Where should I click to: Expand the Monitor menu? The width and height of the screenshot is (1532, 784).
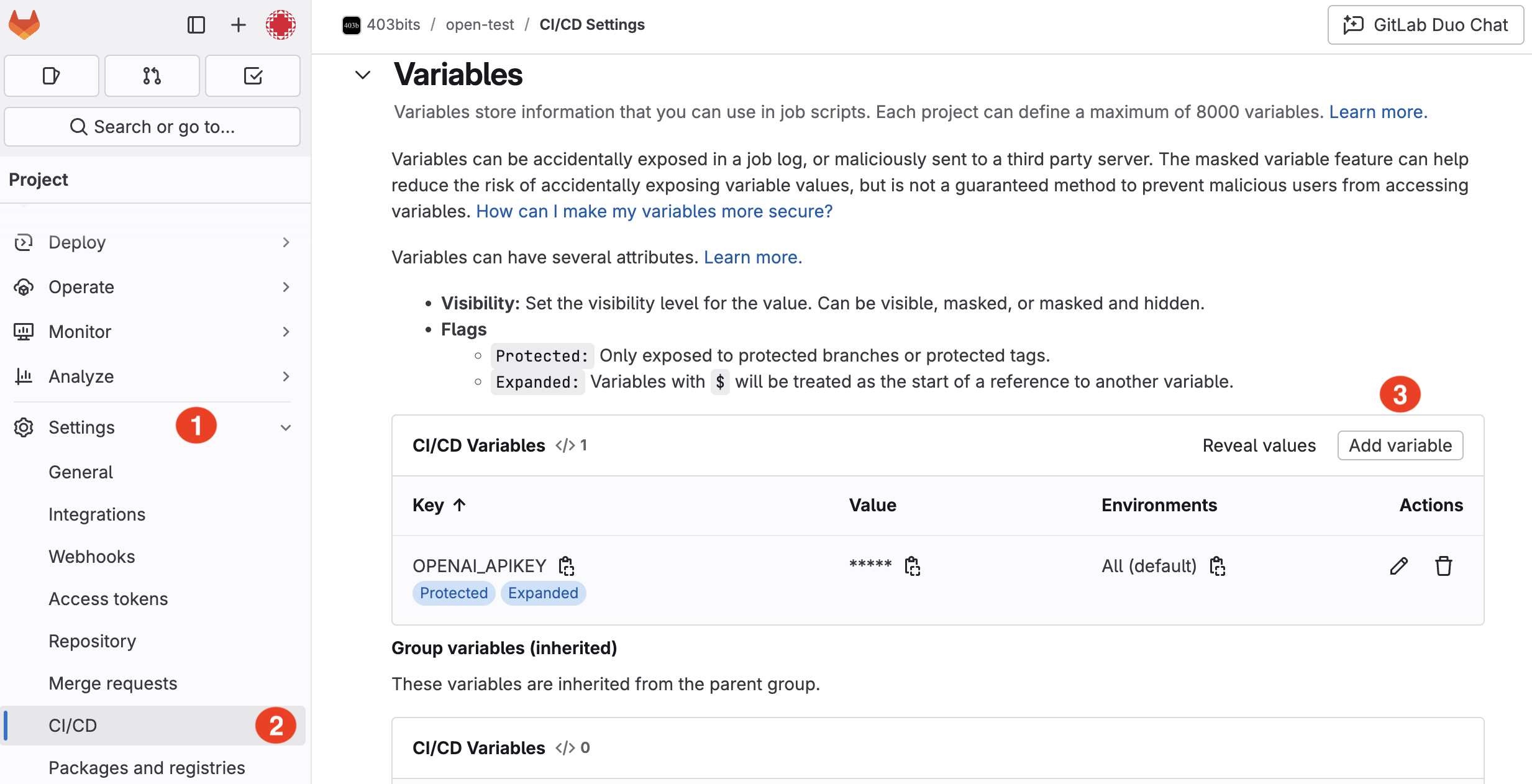[x=152, y=332]
